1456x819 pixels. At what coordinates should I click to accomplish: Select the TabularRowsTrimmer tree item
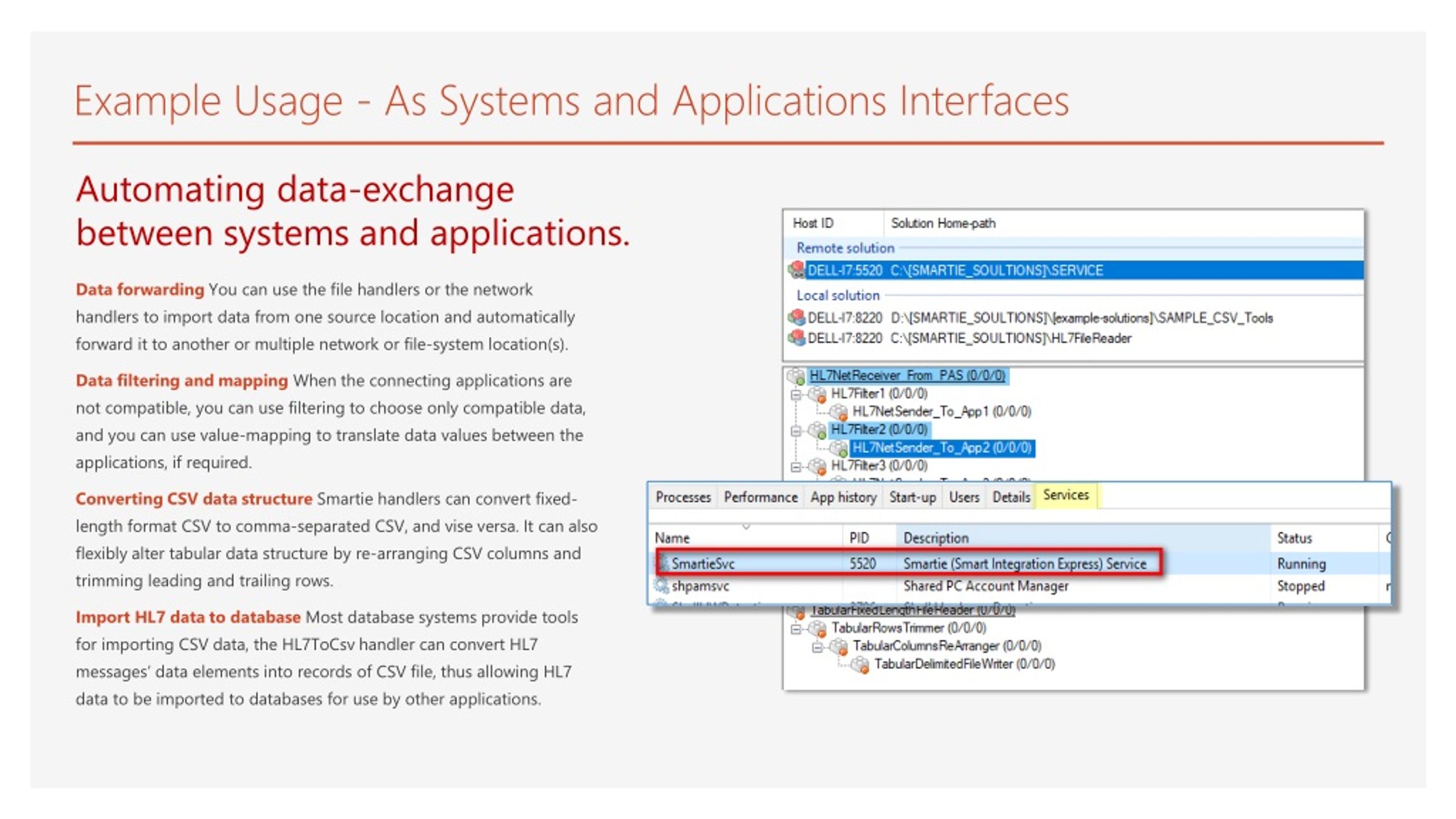(x=909, y=628)
